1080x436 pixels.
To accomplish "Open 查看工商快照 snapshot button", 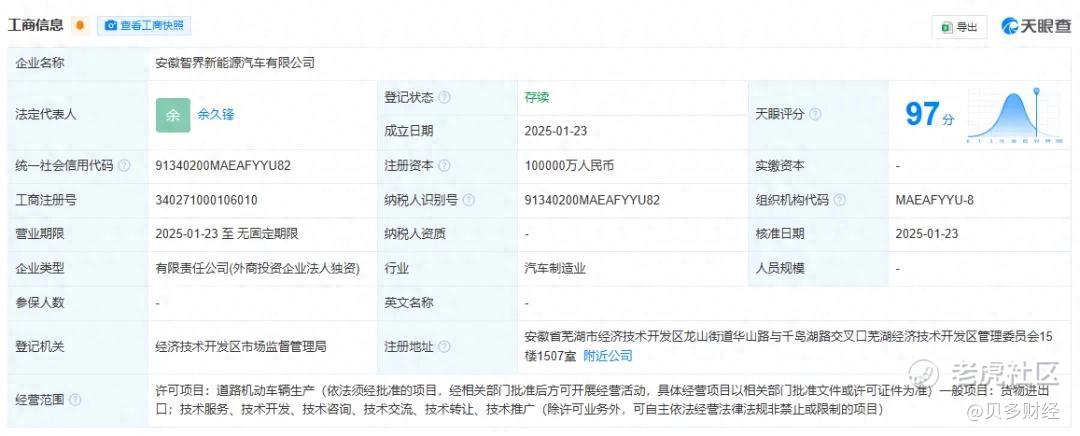I will coord(144,25).
